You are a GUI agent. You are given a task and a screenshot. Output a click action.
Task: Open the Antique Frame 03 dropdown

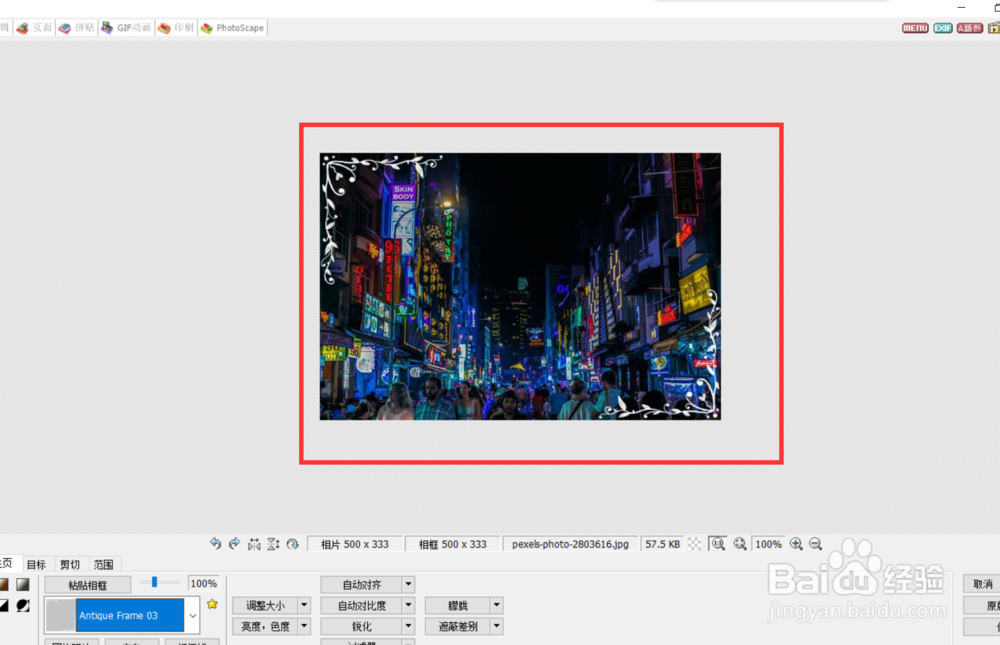pos(193,615)
